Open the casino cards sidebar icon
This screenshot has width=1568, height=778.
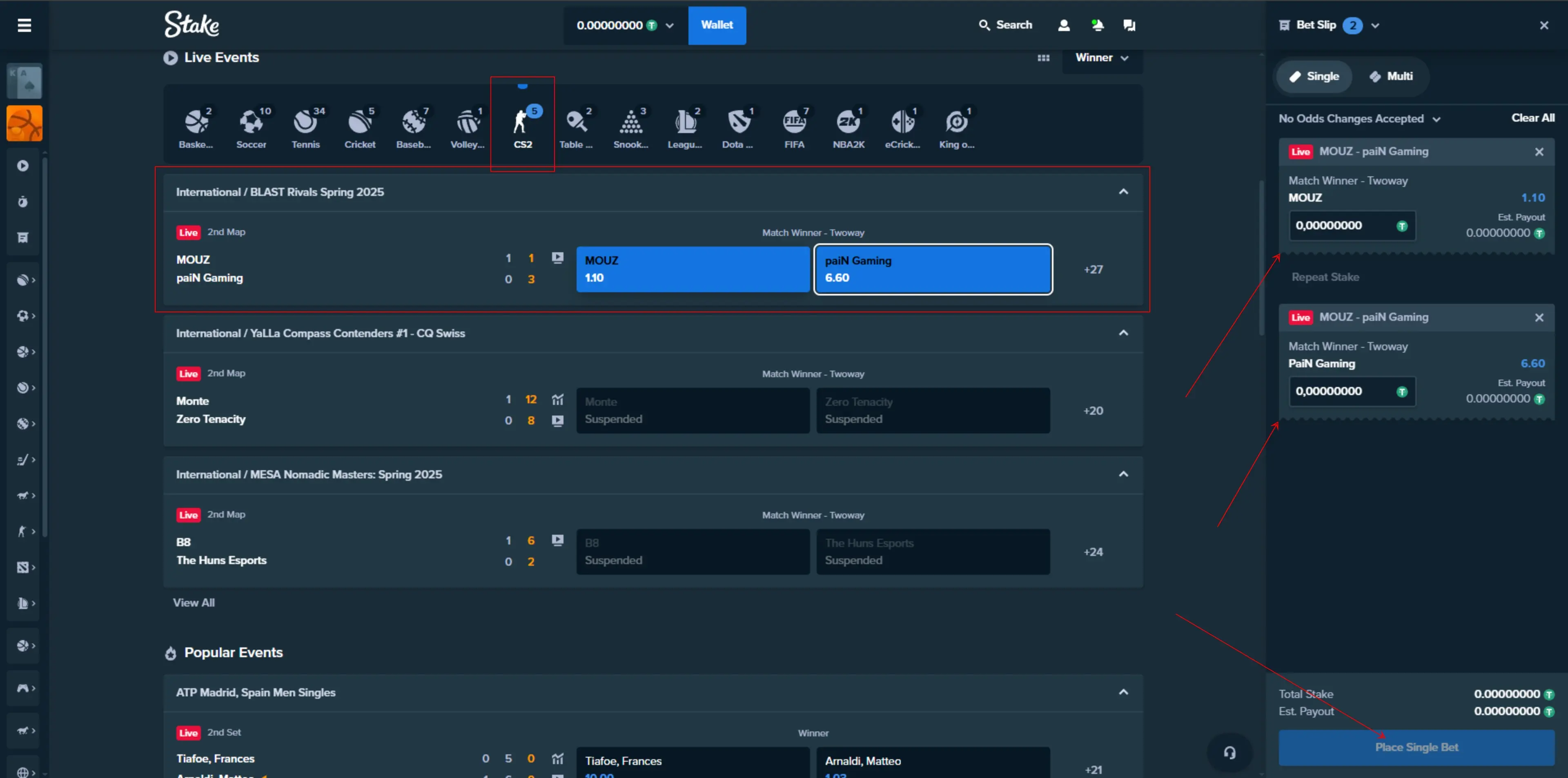point(24,81)
